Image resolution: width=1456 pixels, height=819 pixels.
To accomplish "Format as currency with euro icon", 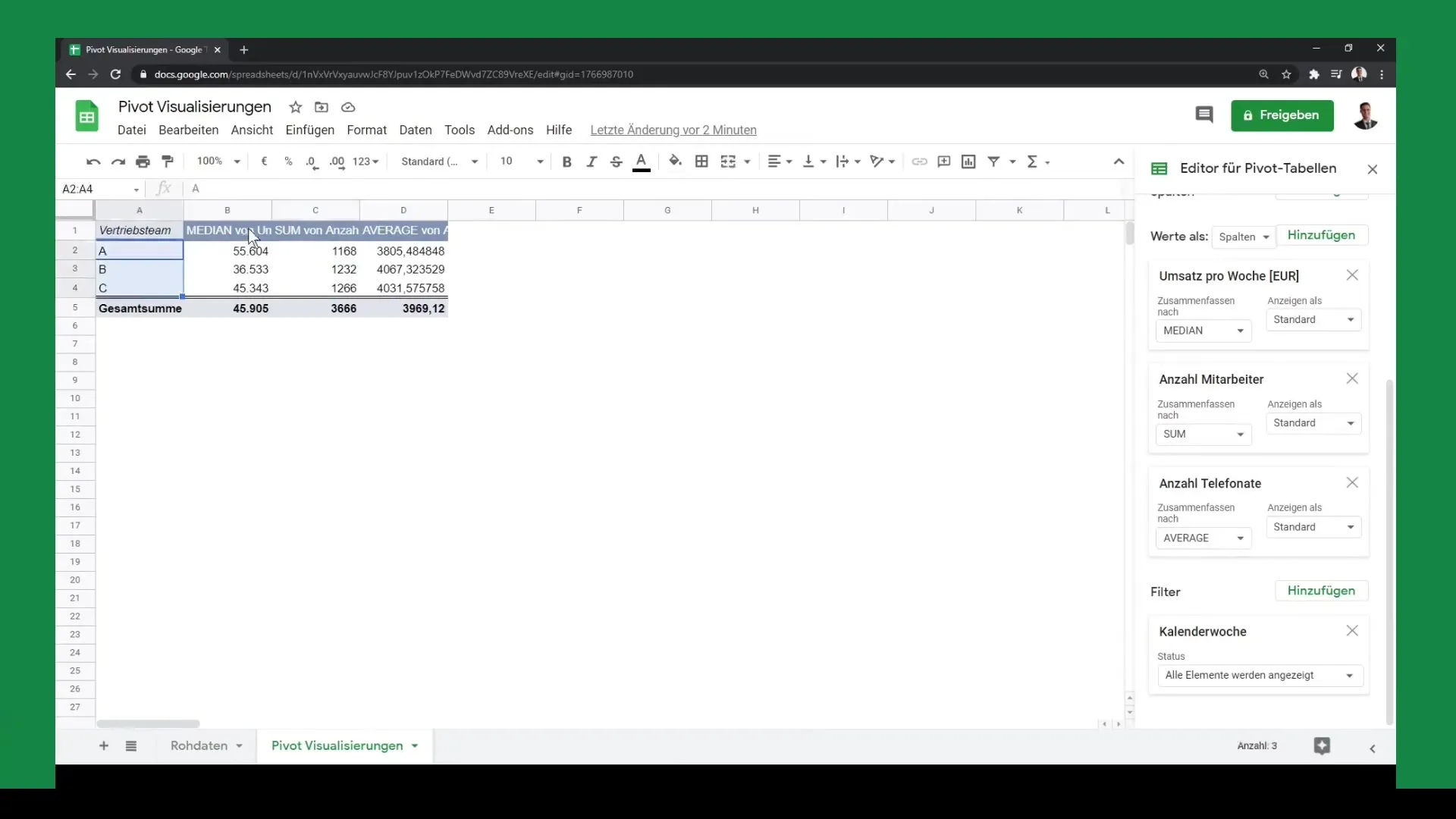I will (x=264, y=162).
